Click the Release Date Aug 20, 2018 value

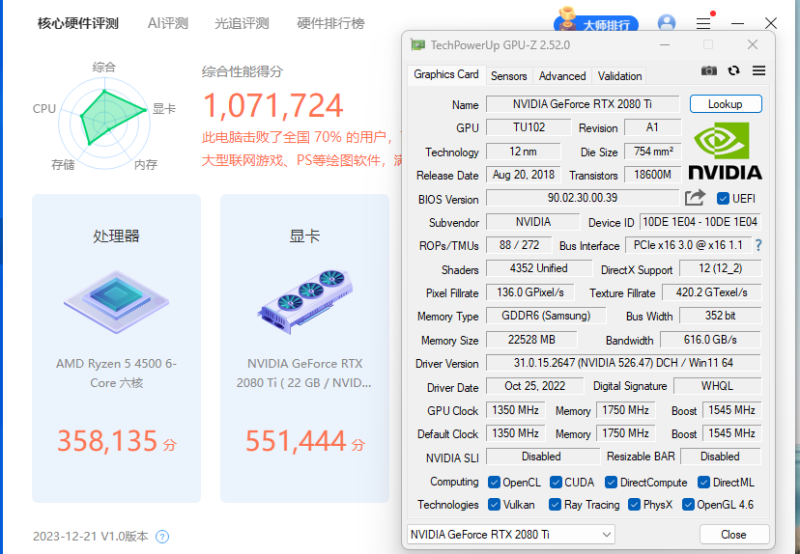(523, 175)
